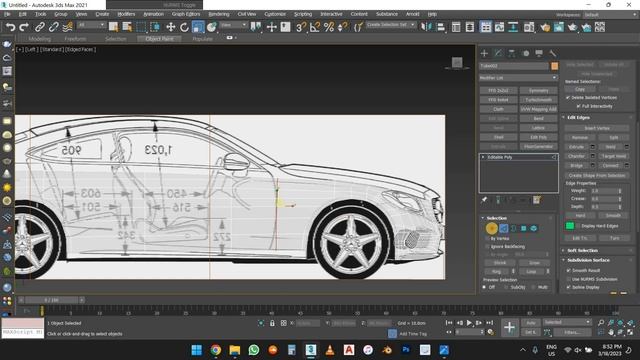Open the Motion panel tab icon
Image resolution: width=640 pixels, height=360 pixels.
(526, 53)
